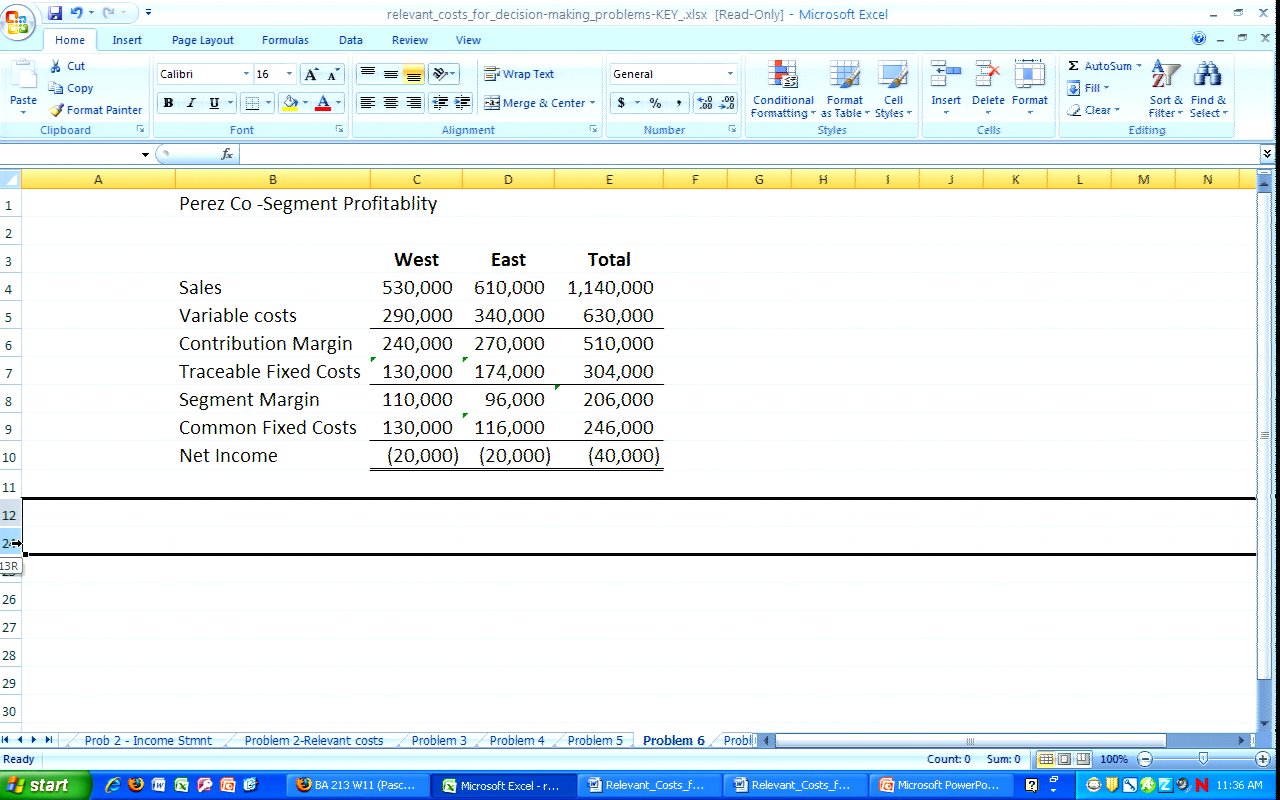Click the zoom slider in status bar
Image resolution: width=1280 pixels, height=800 pixels.
[x=1202, y=759]
